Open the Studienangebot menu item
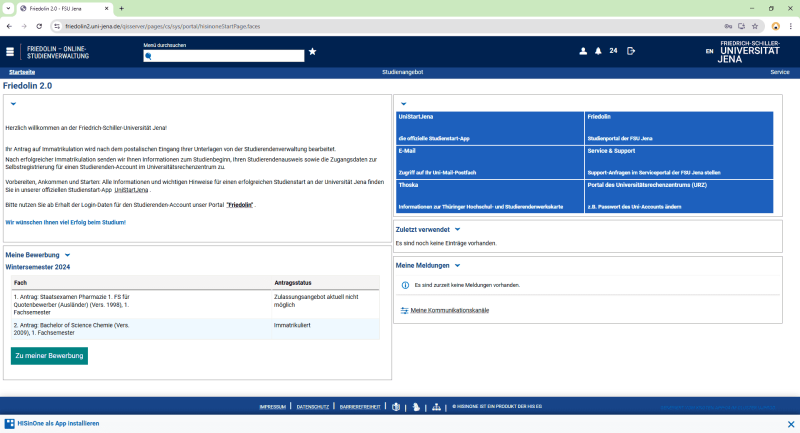Image resolution: width=800 pixels, height=433 pixels. (403, 72)
